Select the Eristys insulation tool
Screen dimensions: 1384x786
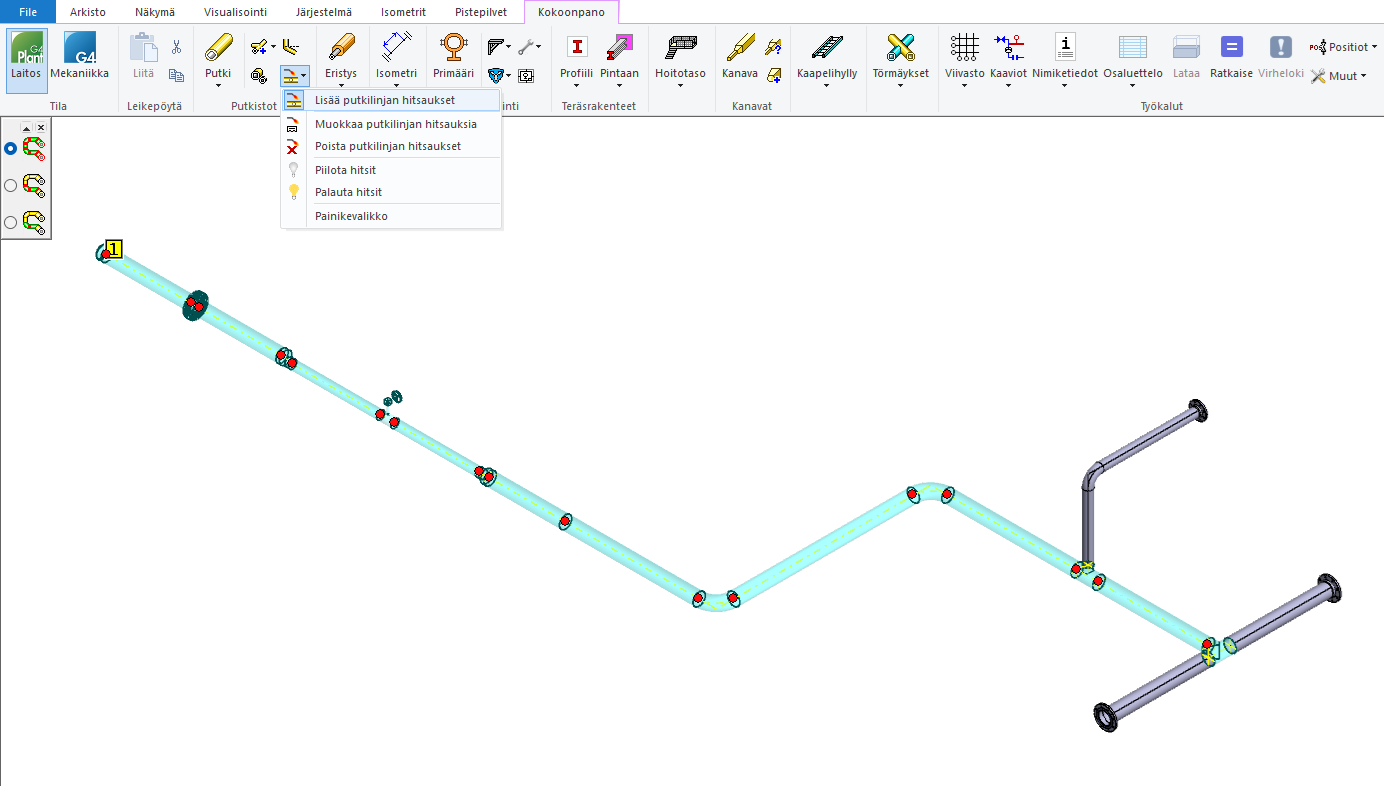click(x=341, y=48)
